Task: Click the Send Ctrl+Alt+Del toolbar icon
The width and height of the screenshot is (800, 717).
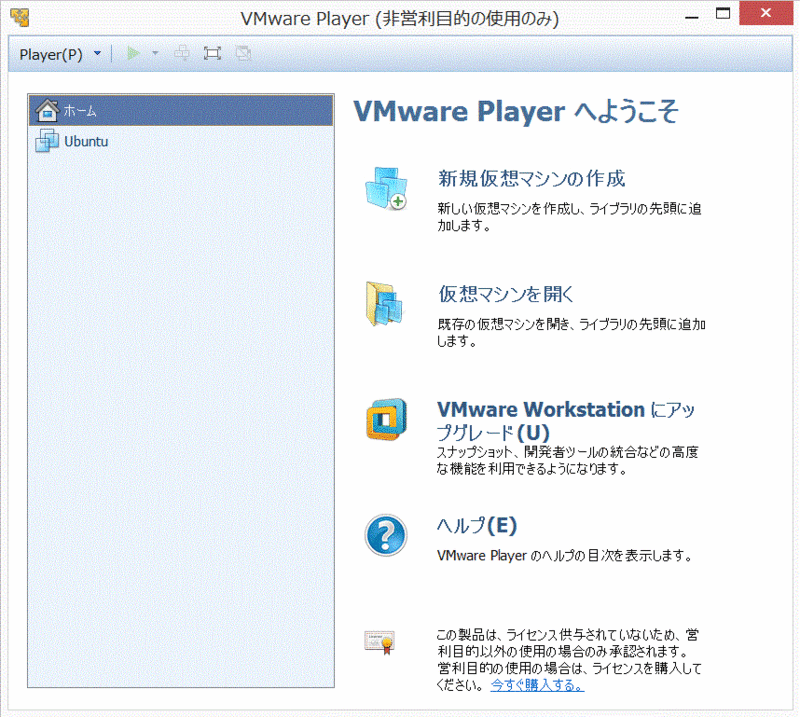Action: coord(182,53)
